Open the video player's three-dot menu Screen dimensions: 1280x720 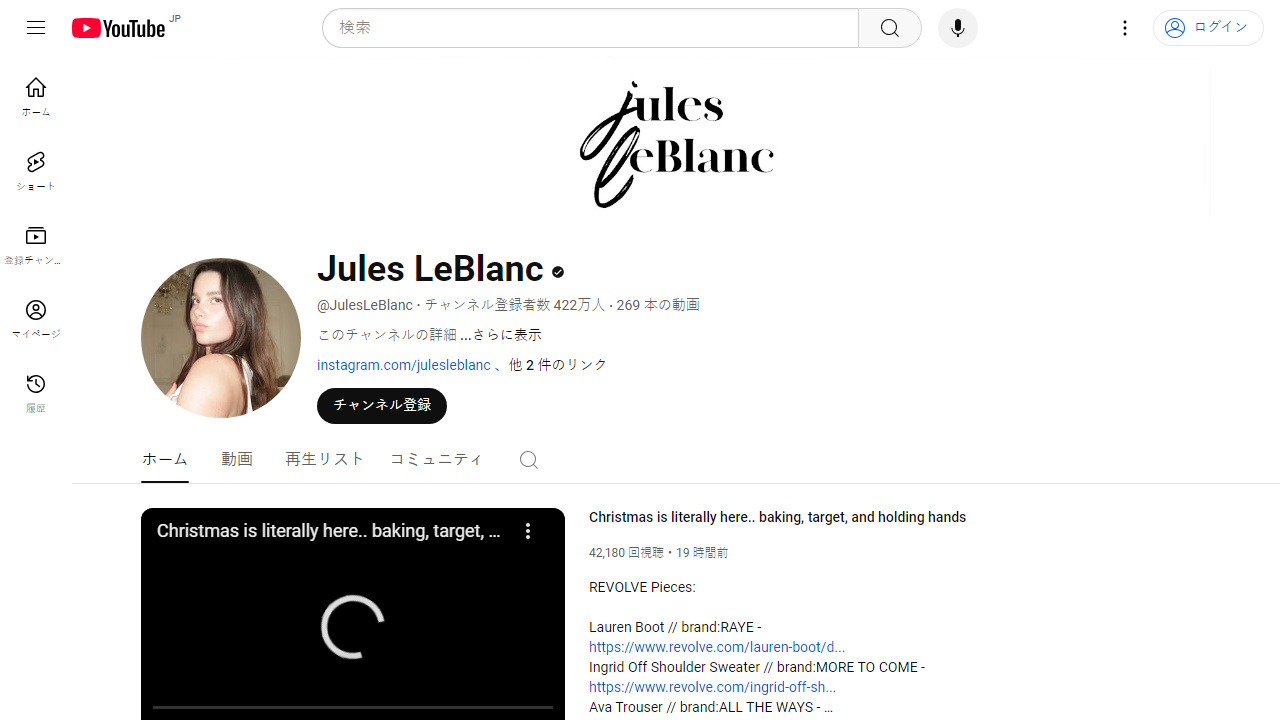point(528,531)
